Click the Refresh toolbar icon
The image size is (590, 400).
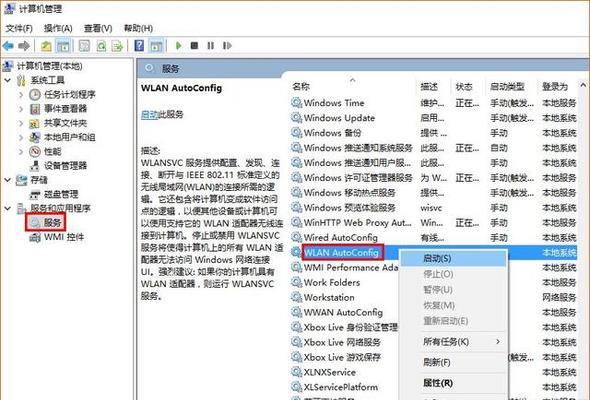[101, 46]
